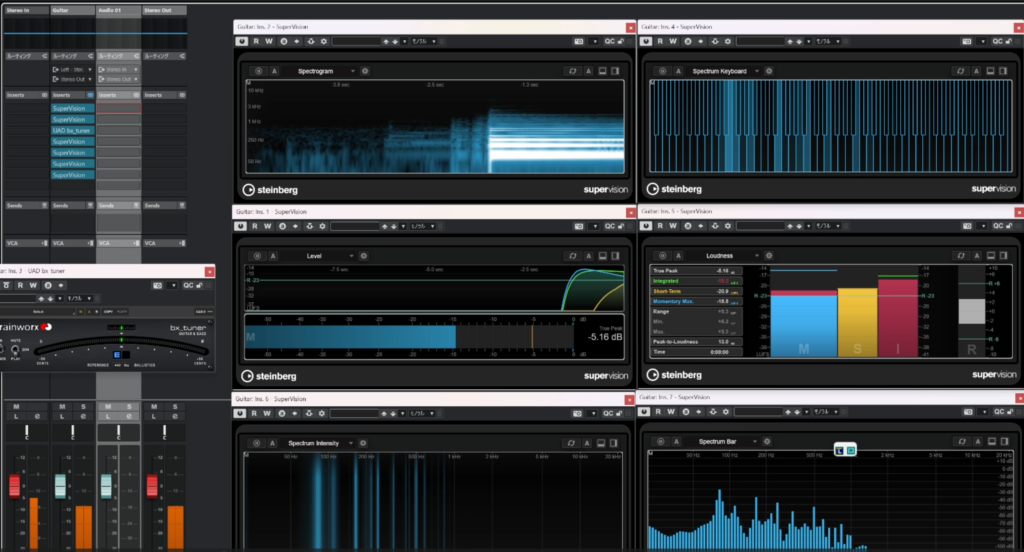Click Copy button in bx_tuner toolbar
The image size is (1024, 552).
(x=108, y=312)
